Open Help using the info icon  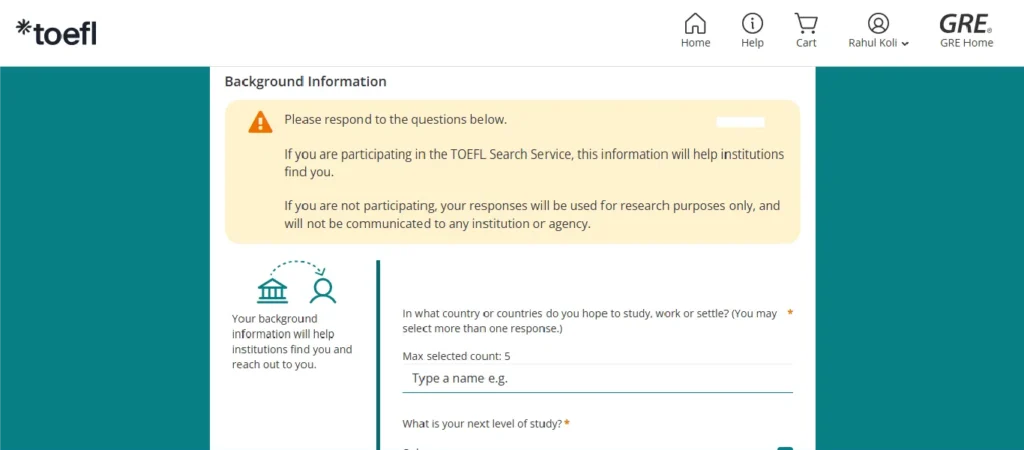(752, 23)
